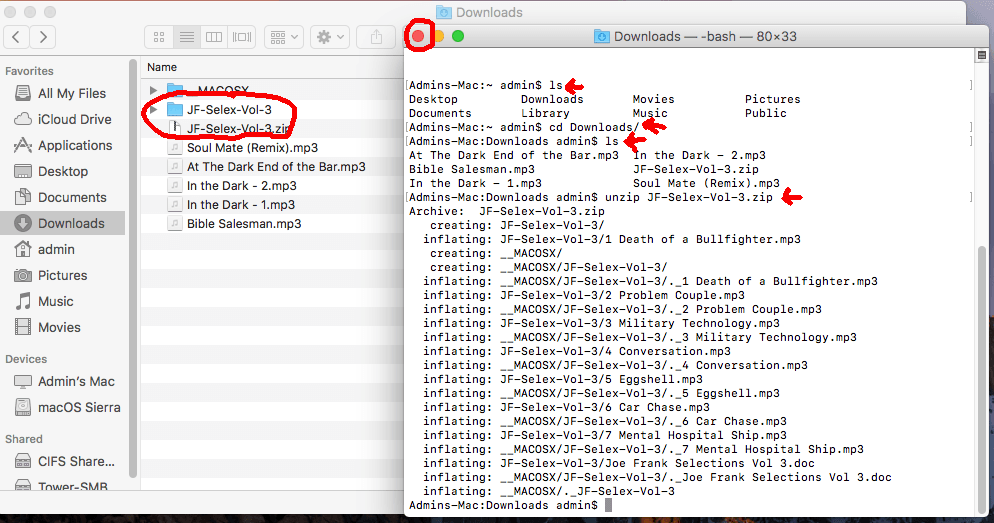Screen dimensions: 994x523
Task: Close the Terminal window
Action: coord(418,36)
